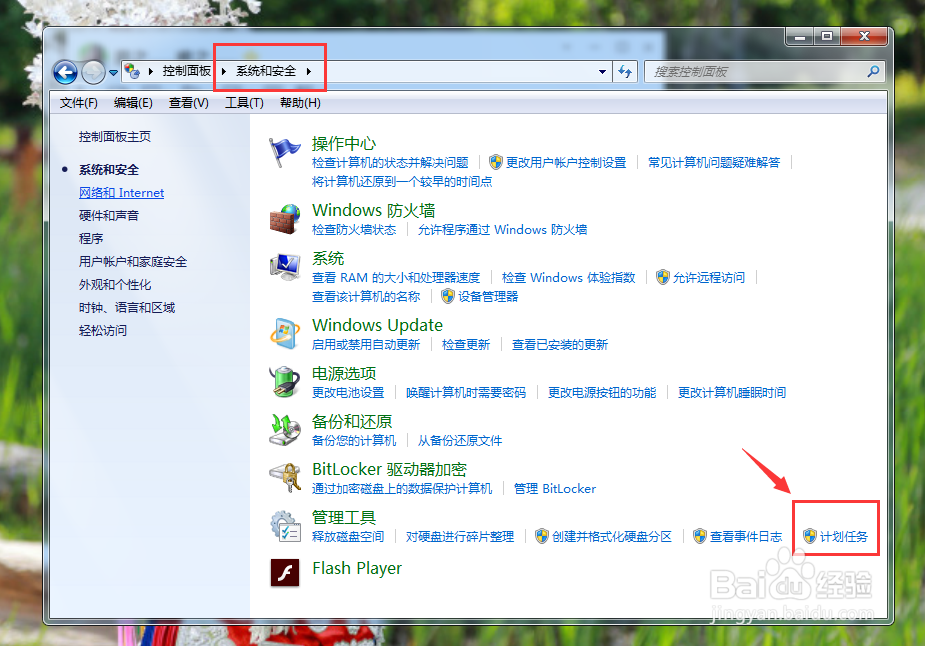The height and width of the screenshot is (646, 925).
Task: Open 设备管理器 link
Action: point(488,296)
